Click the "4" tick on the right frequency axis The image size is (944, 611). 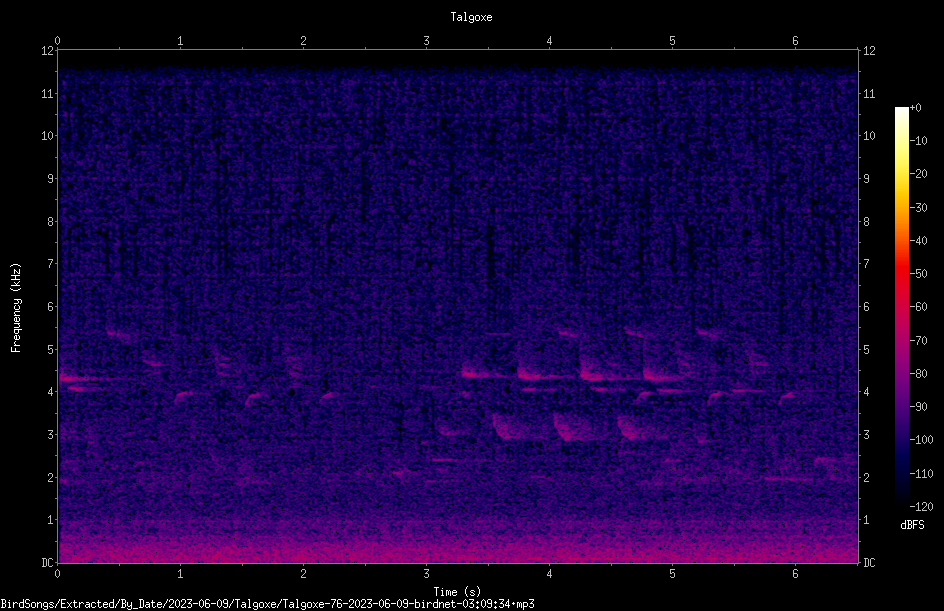click(x=866, y=392)
